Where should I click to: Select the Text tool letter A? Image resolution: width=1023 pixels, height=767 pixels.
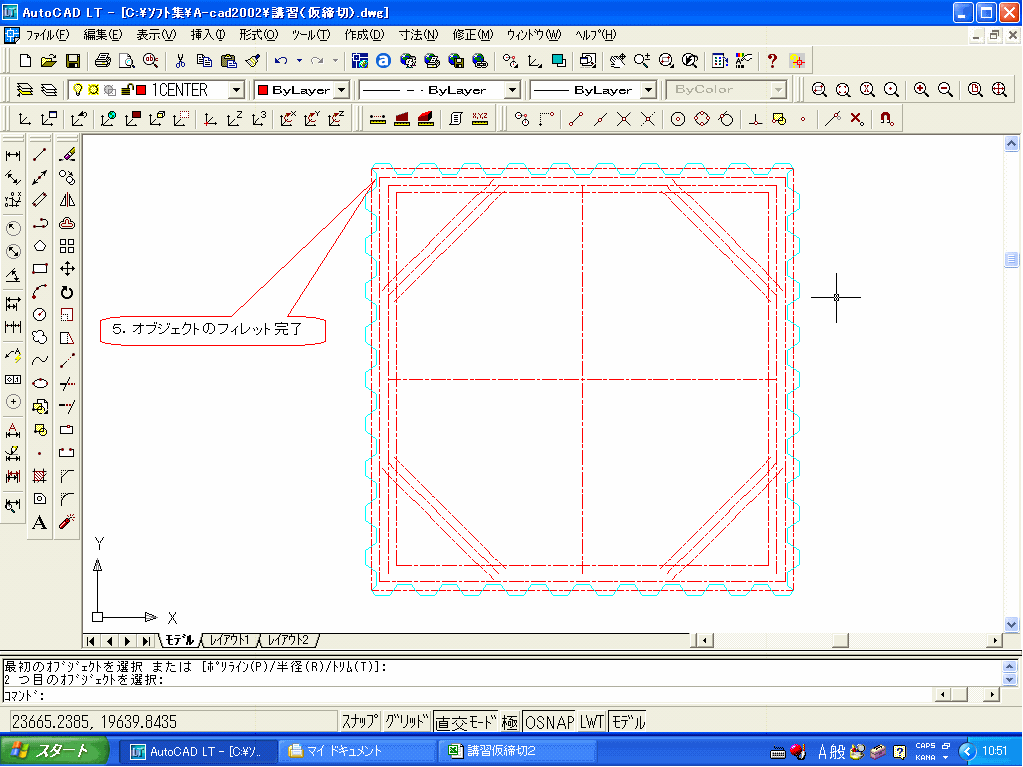[x=40, y=522]
